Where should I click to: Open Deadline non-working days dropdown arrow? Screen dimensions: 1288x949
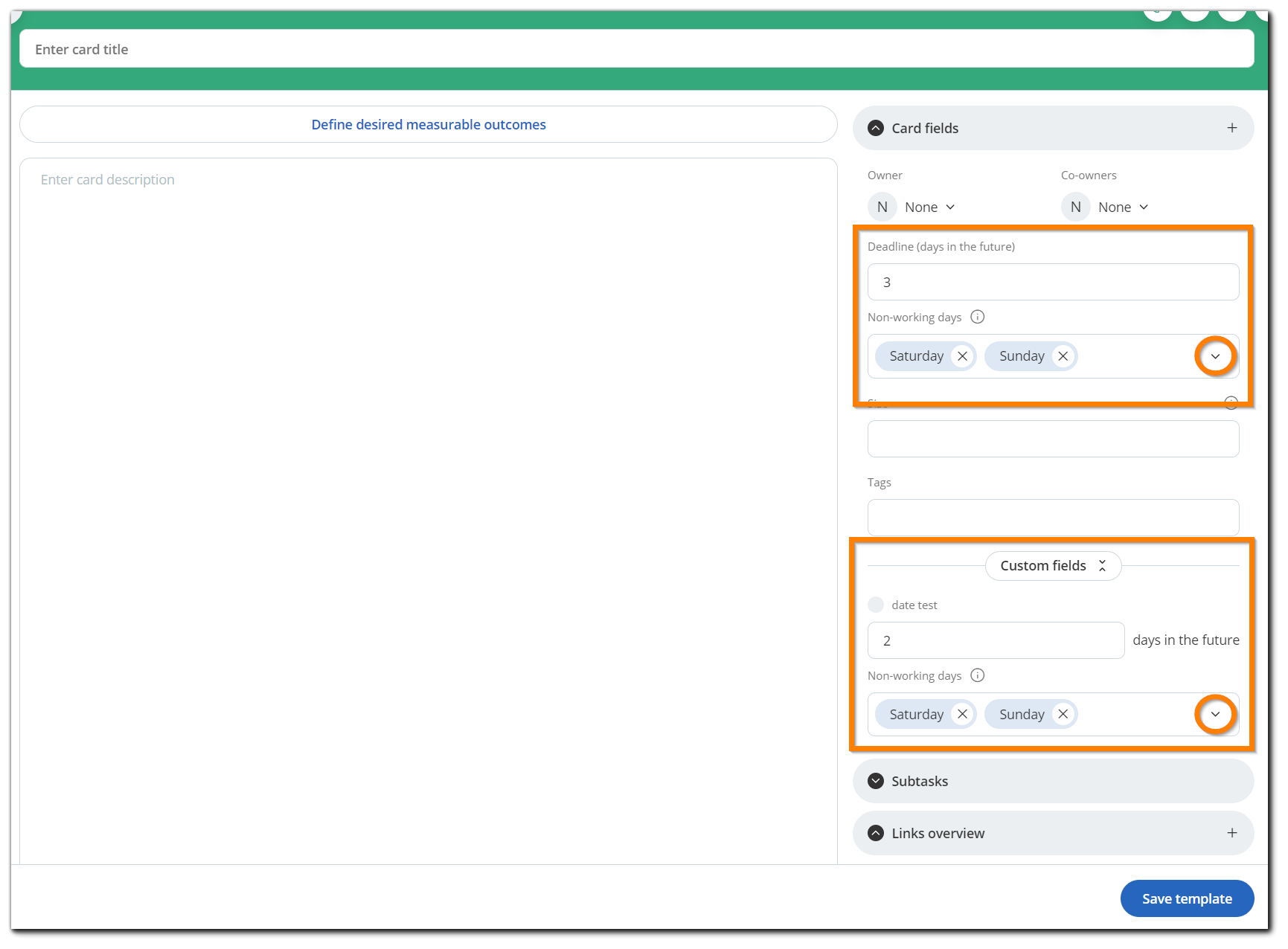pos(1215,356)
